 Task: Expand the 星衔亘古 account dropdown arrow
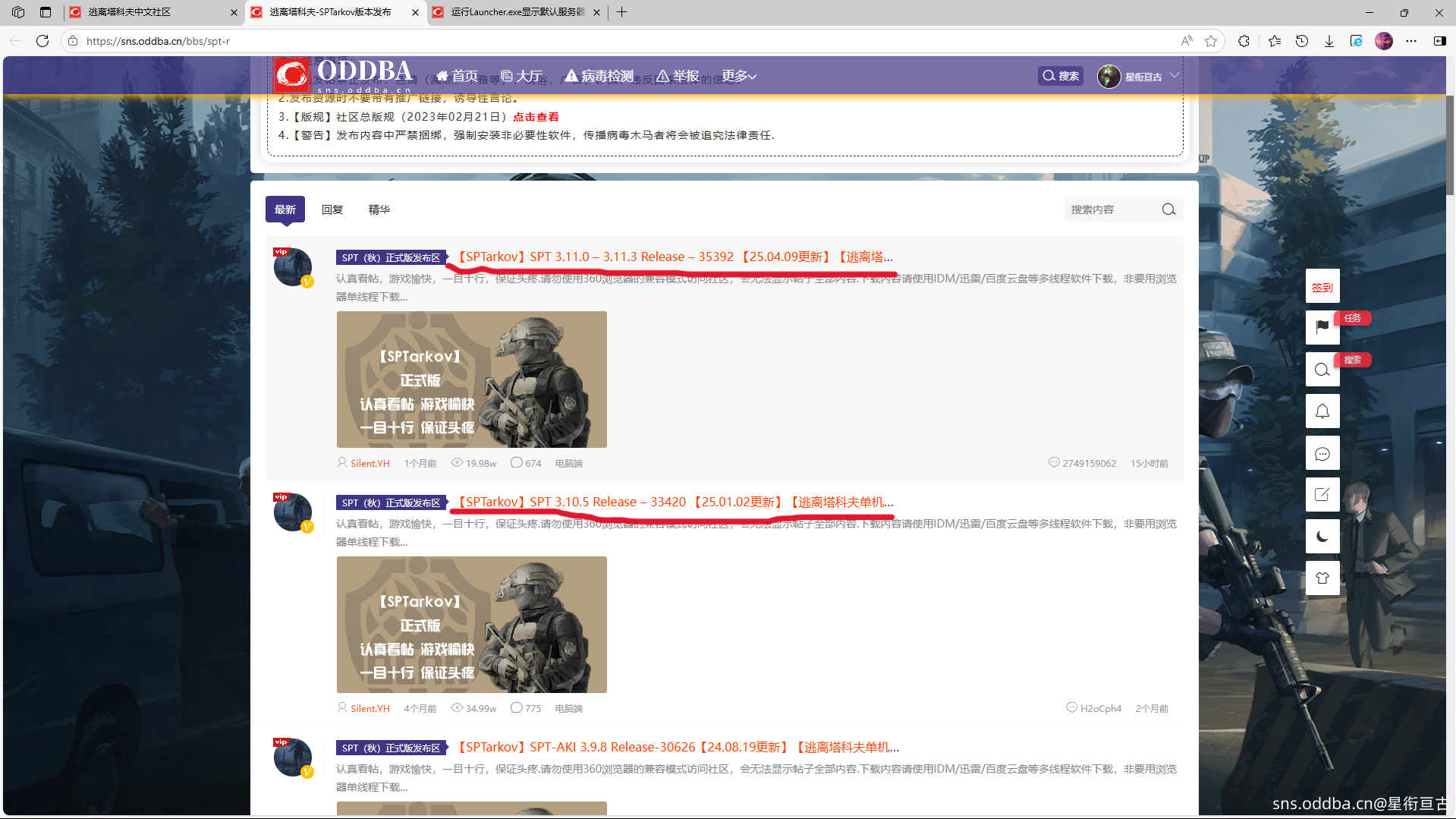click(x=1175, y=75)
